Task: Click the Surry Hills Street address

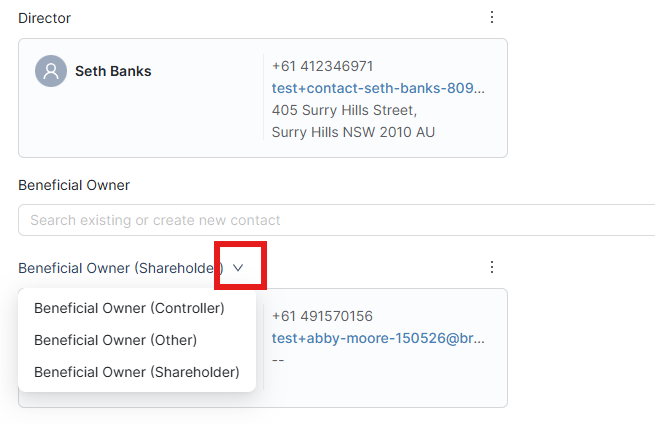Action: point(344,110)
